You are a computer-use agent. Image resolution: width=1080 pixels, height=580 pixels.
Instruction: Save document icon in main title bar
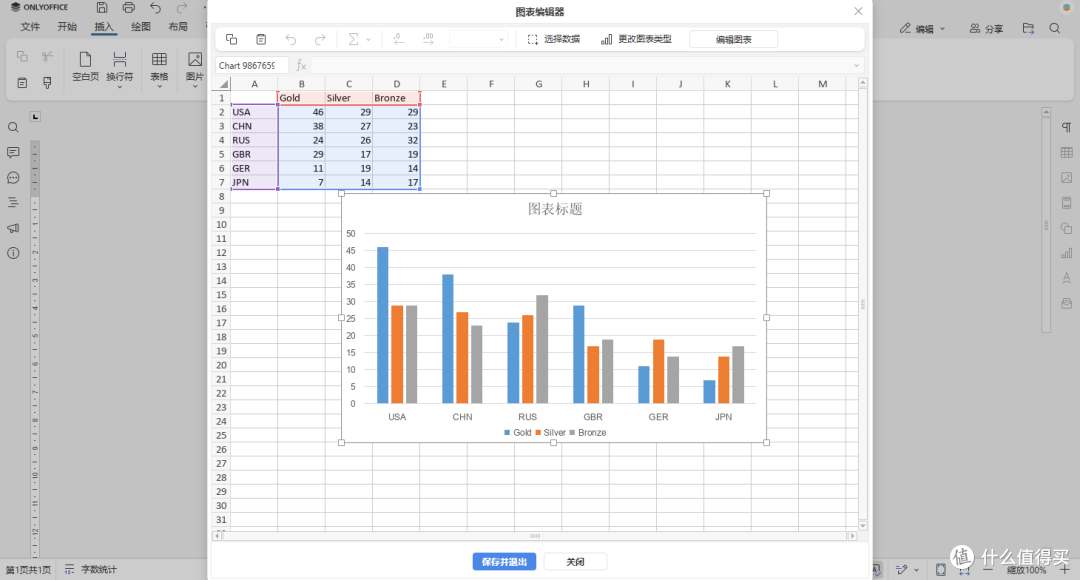[x=101, y=8]
